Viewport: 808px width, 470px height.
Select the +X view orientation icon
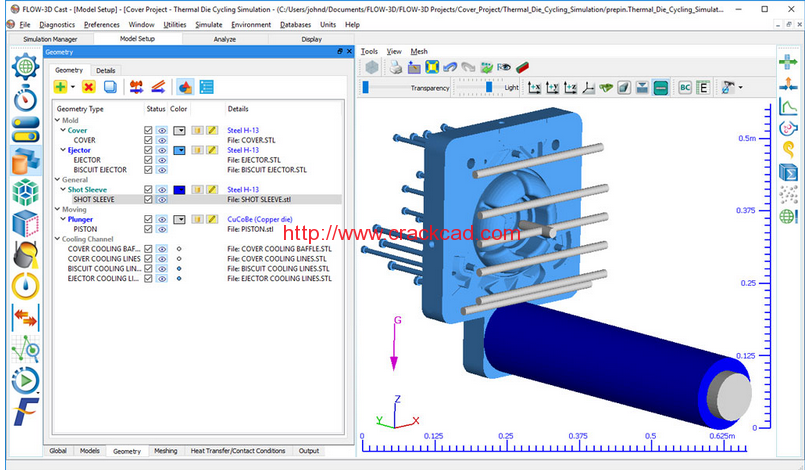[534, 88]
